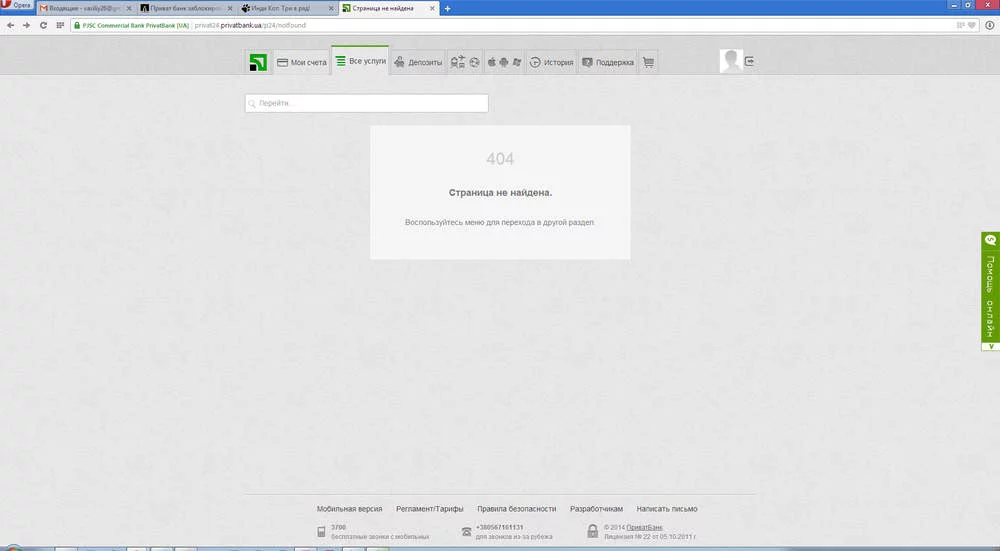Open the Opera menu button
The height and width of the screenshot is (551, 1000).
click(17, 6)
